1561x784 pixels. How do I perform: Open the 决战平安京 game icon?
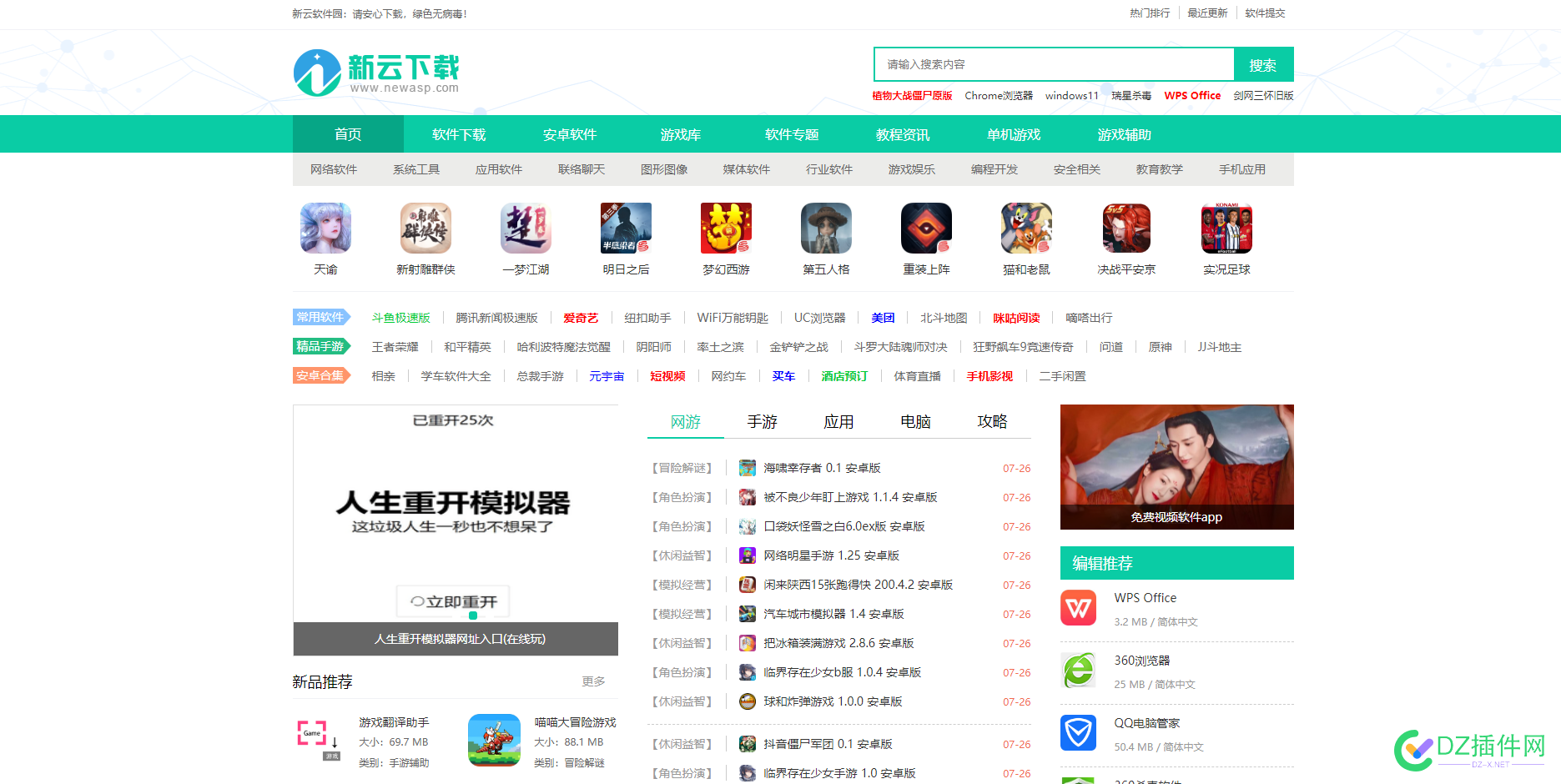click(1126, 228)
